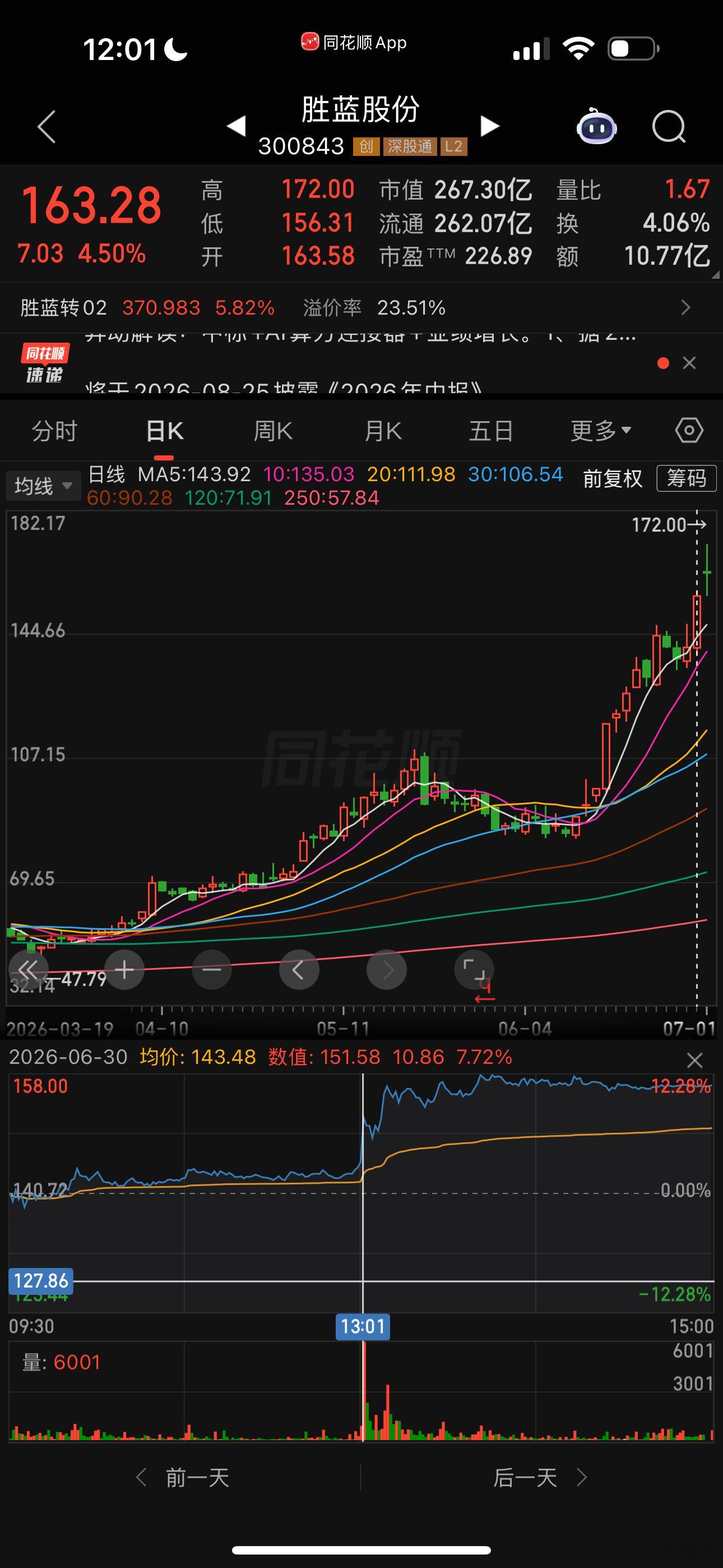Tap the 均价: 143.48 average price

[x=198, y=1057]
